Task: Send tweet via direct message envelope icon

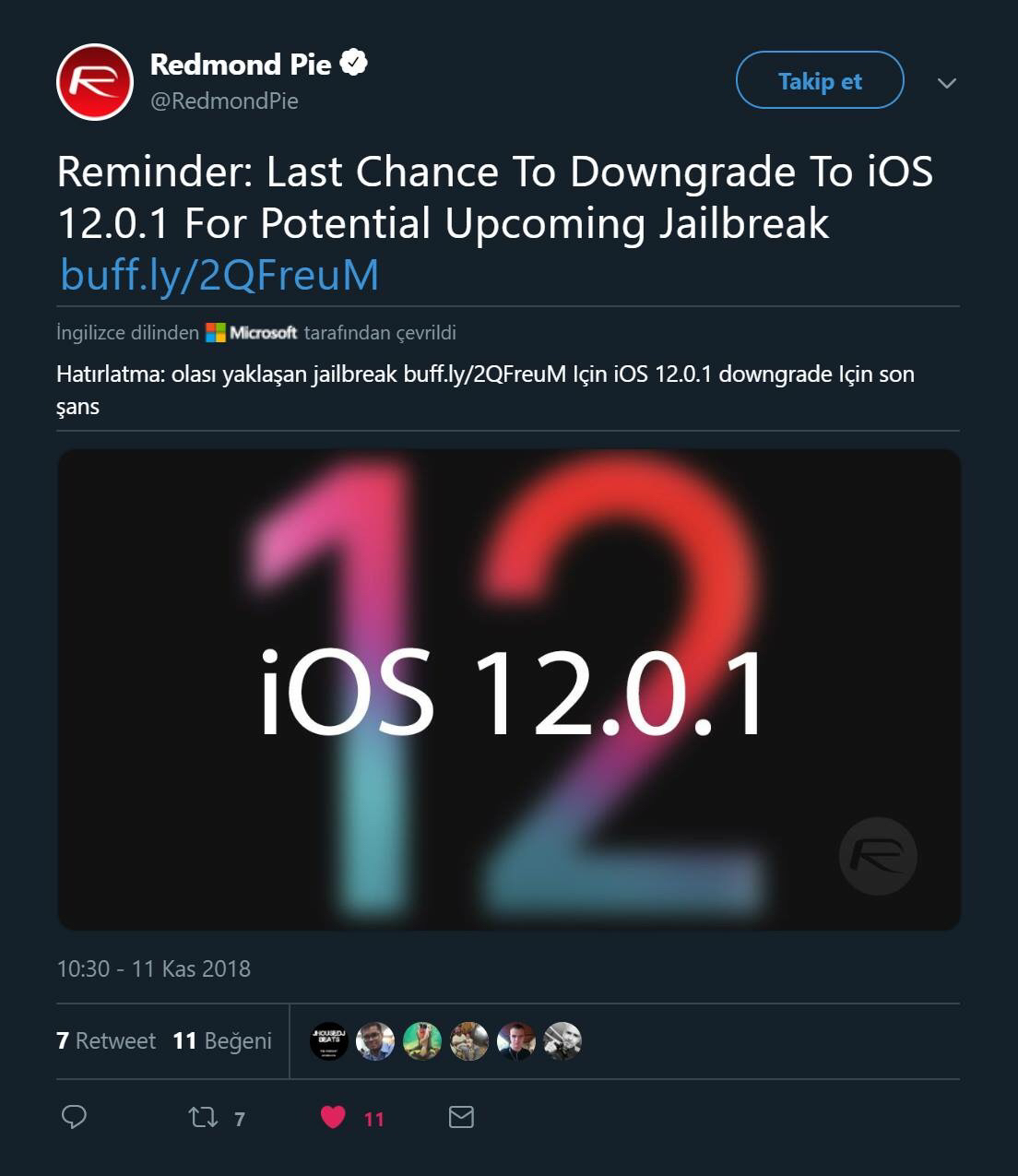Action: pyautogui.click(x=461, y=1117)
